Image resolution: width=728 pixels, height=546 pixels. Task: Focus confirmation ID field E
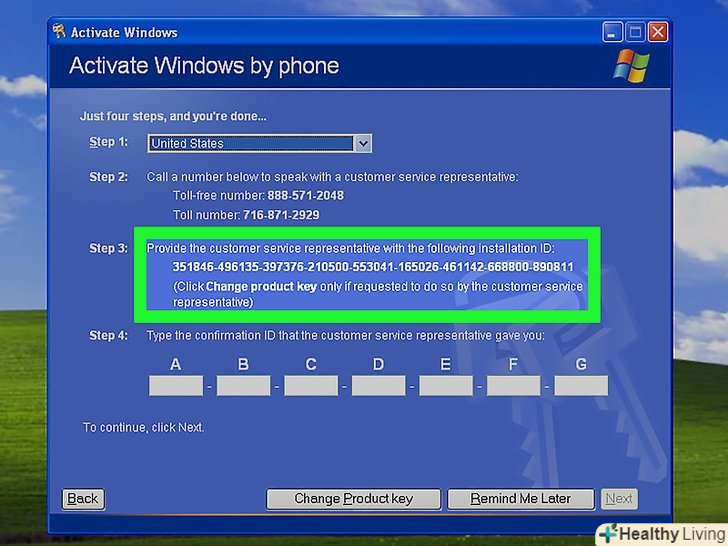446,386
